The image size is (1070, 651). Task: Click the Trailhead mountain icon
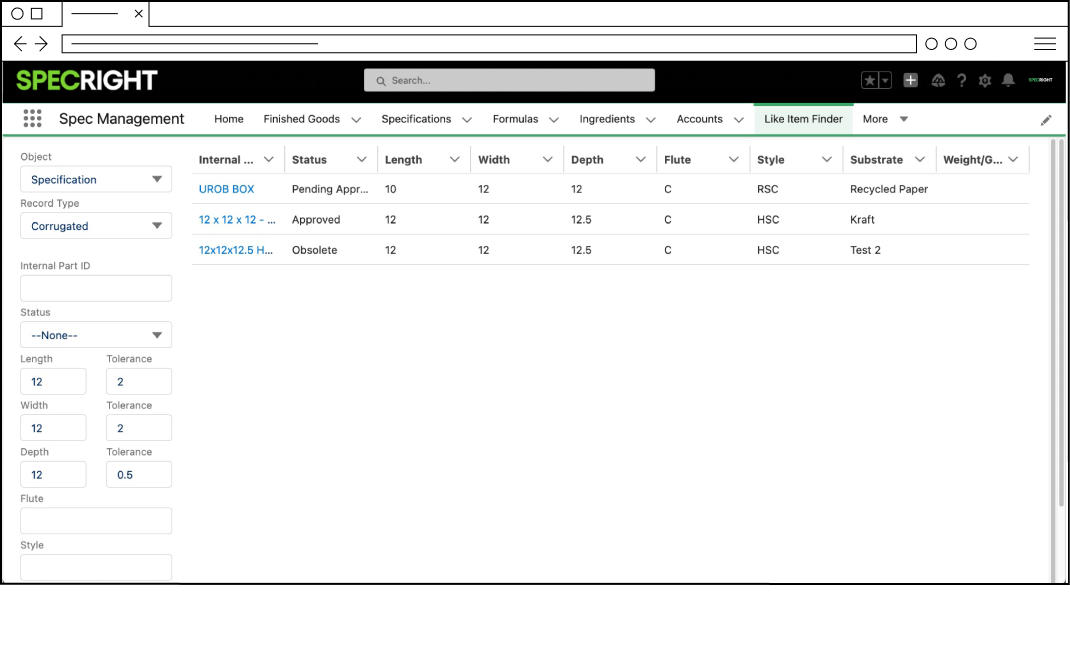[938, 80]
